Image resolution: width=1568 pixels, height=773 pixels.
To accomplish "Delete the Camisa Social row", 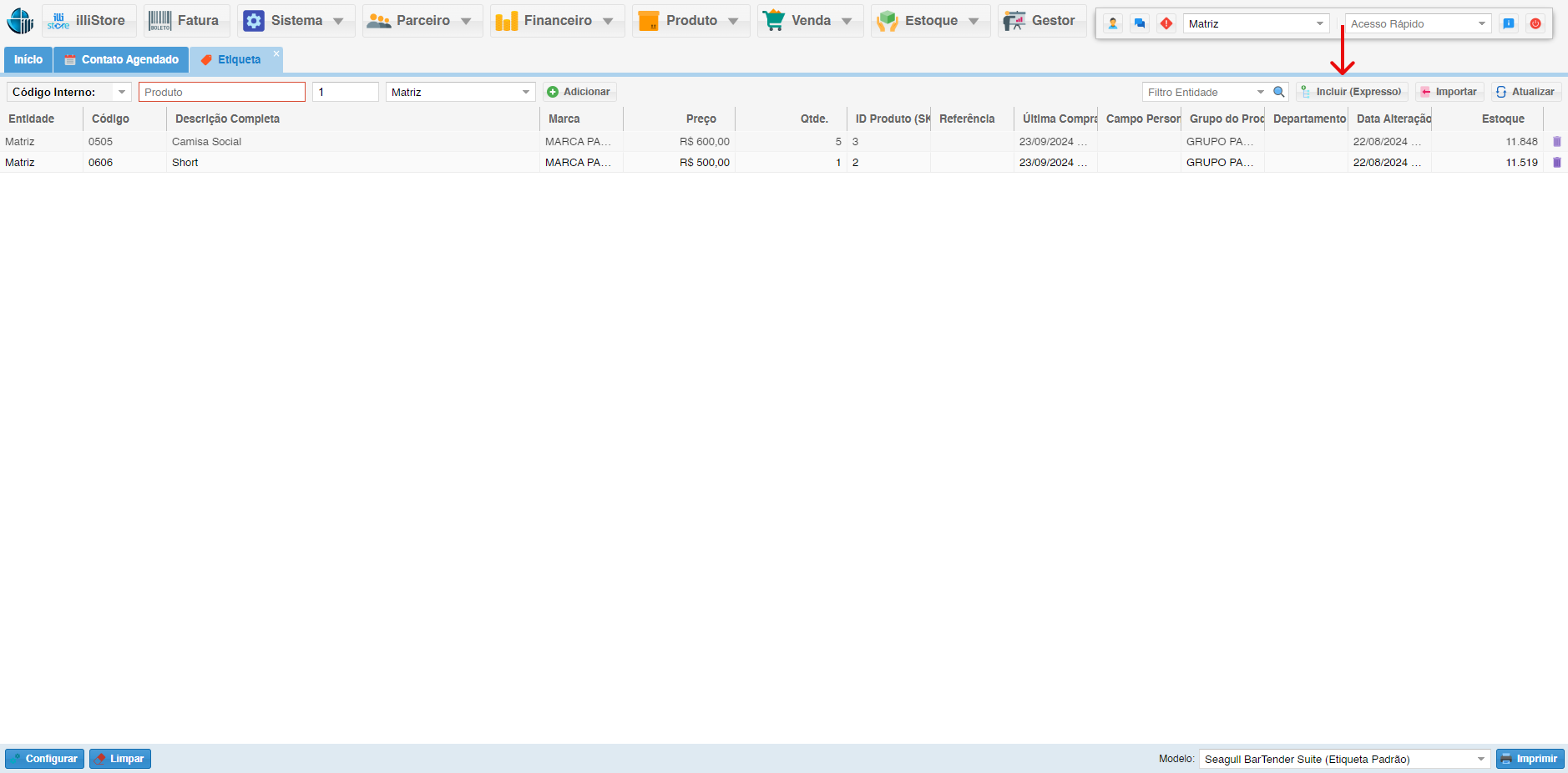I will pyautogui.click(x=1556, y=142).
